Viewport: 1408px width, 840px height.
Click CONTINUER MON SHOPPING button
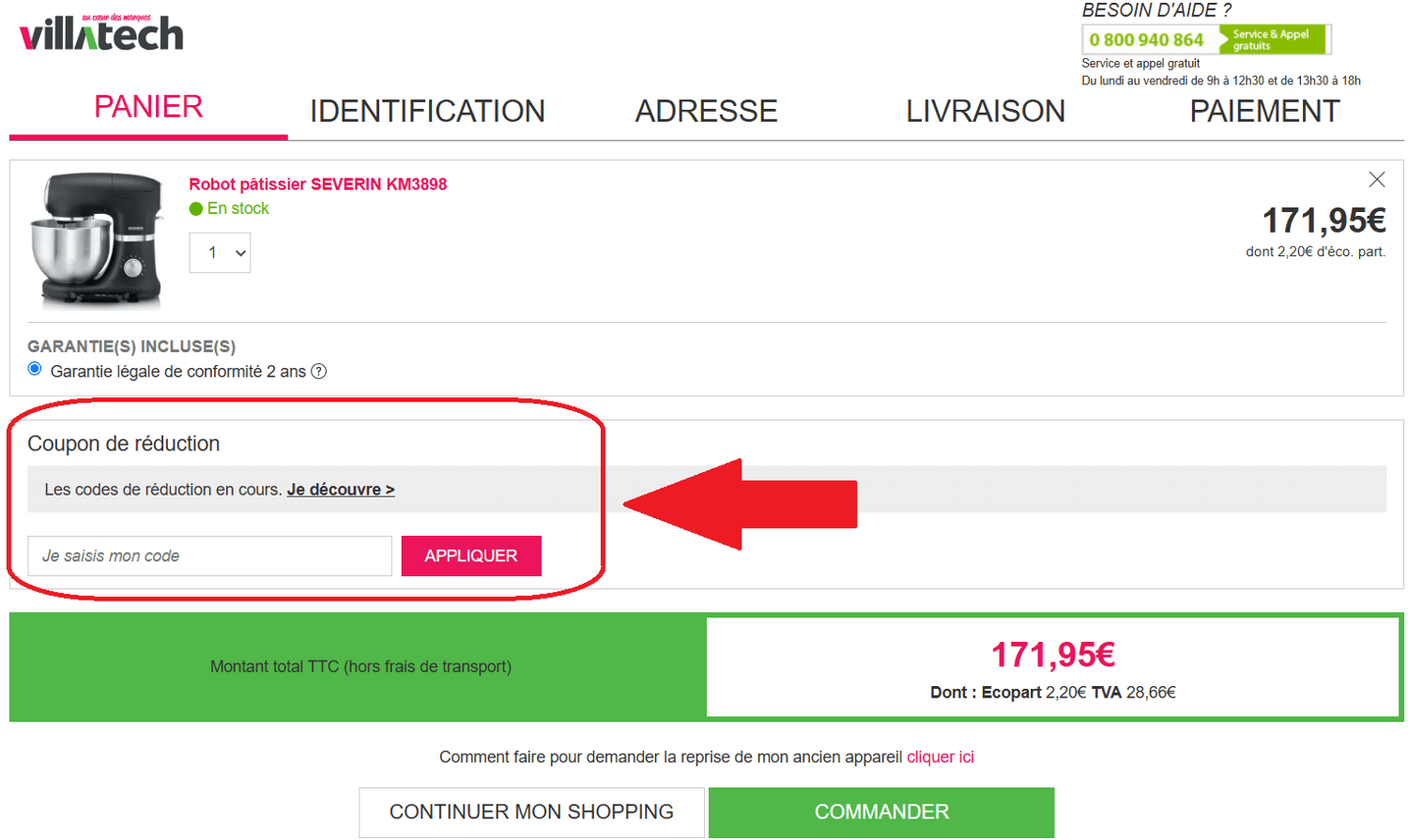pyautogui.click(x=531, y=812)
